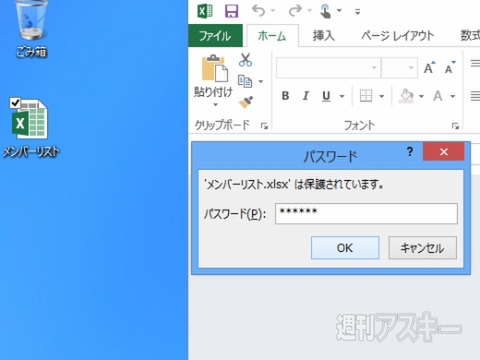Viewport: 480px width, 360px height.
Task: Click the Excel application logo icon
Action: coord(205,11)
